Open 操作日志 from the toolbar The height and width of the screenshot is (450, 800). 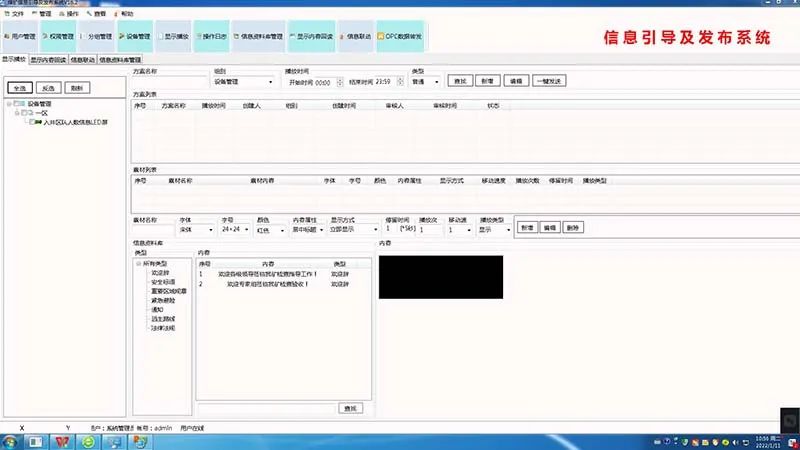tap(211, 36)
